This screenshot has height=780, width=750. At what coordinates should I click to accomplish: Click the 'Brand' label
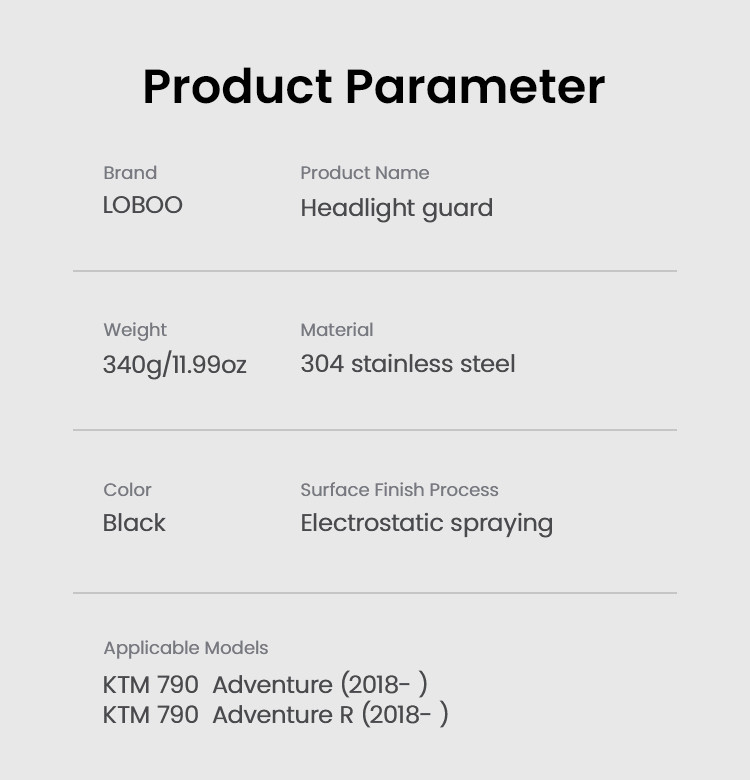[130, 173]
